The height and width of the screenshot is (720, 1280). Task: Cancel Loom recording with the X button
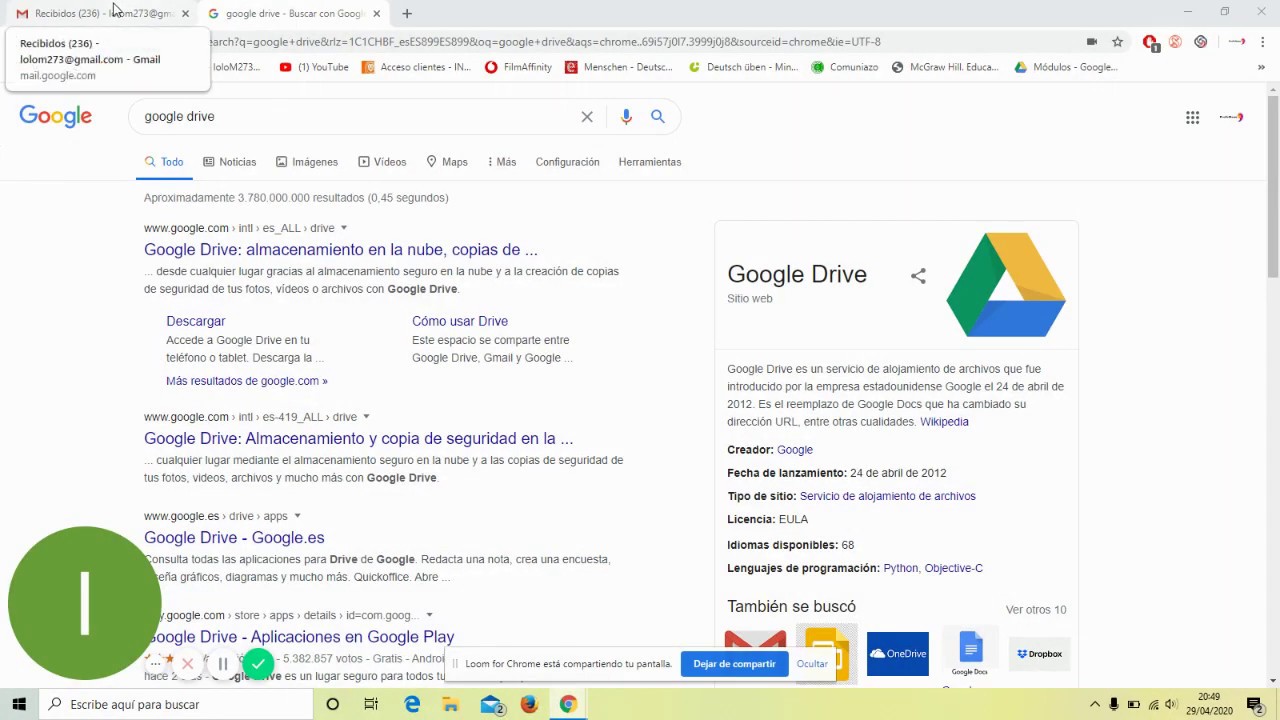coord(187,663)
